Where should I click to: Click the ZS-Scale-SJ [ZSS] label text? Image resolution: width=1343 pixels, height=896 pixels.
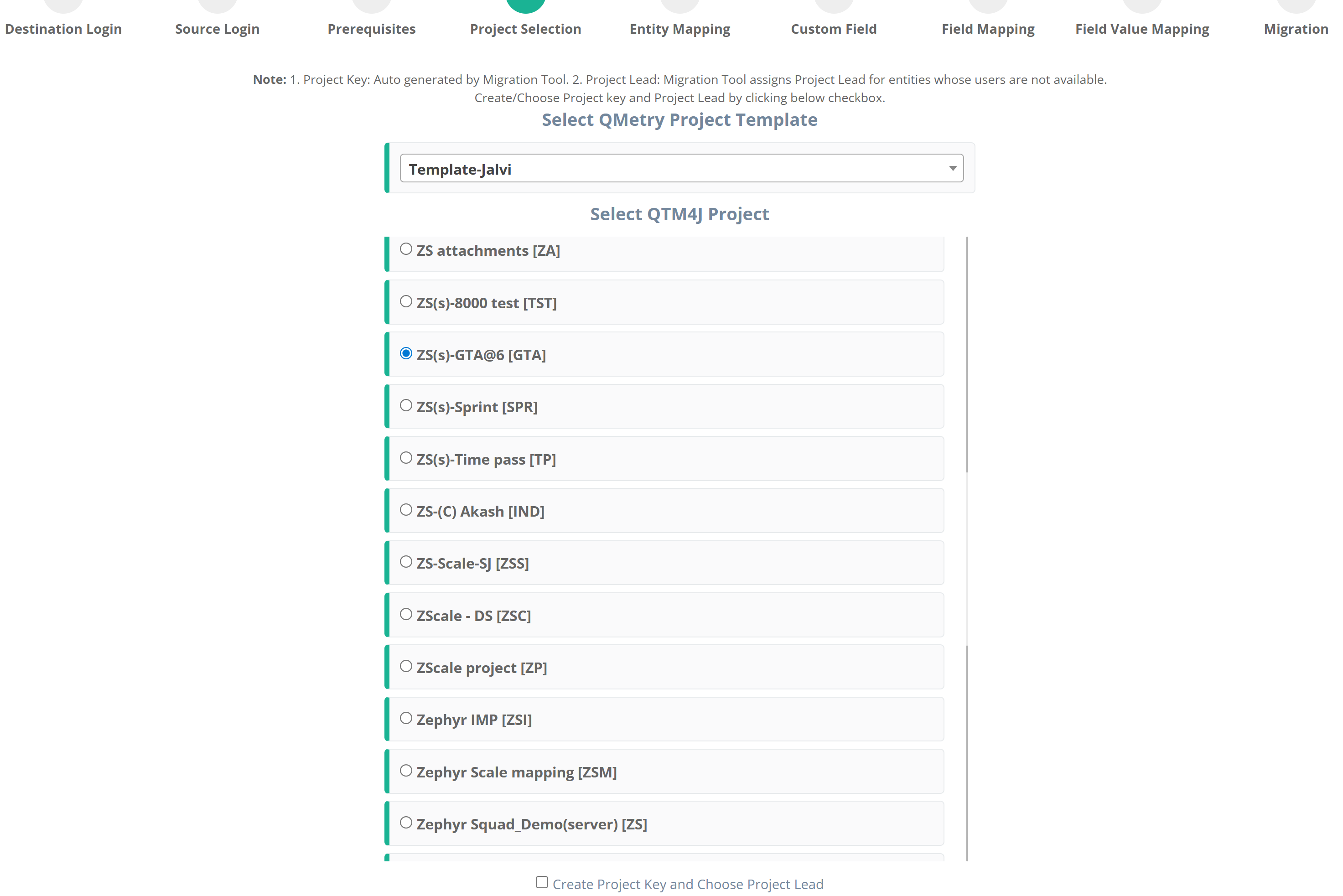click(x=472, y=564)
